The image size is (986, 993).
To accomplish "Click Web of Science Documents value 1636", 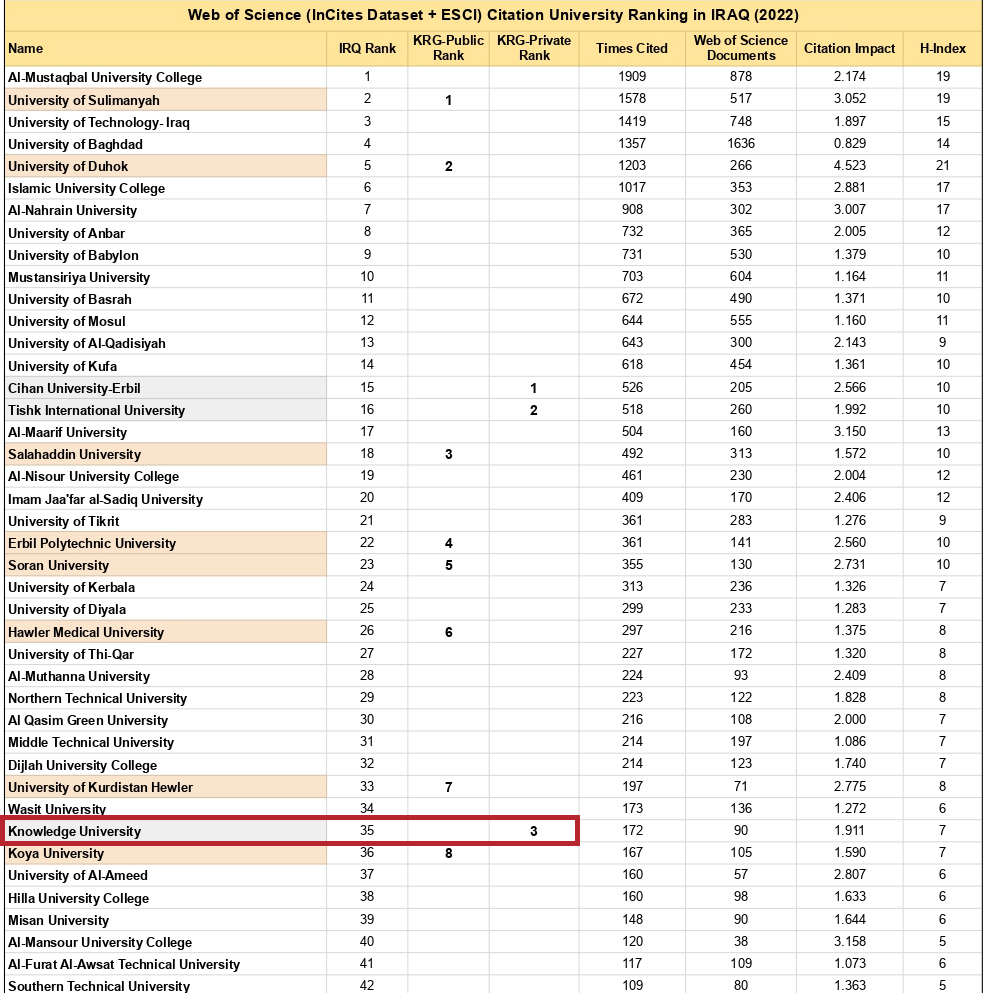I will (741, 144).
